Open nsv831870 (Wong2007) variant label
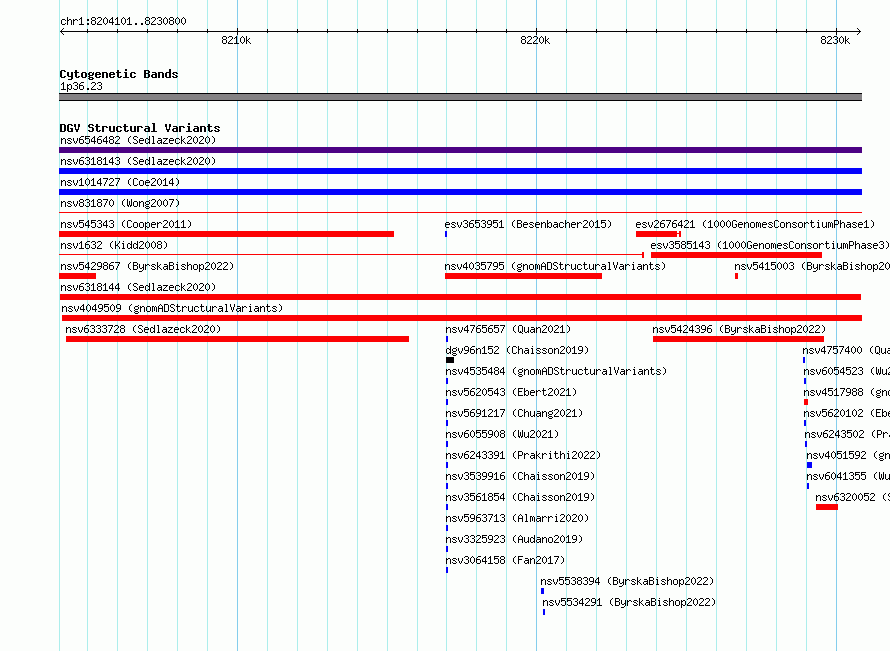The width and height of the screenshot is (890, 651). (120, 203)
